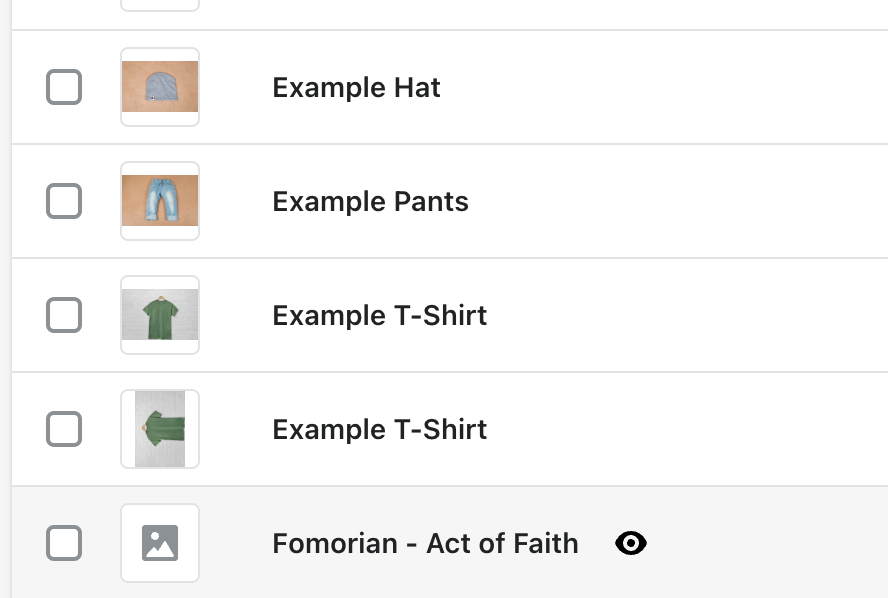Open the Fomorian - Act of Faith product link

point(425,543)
